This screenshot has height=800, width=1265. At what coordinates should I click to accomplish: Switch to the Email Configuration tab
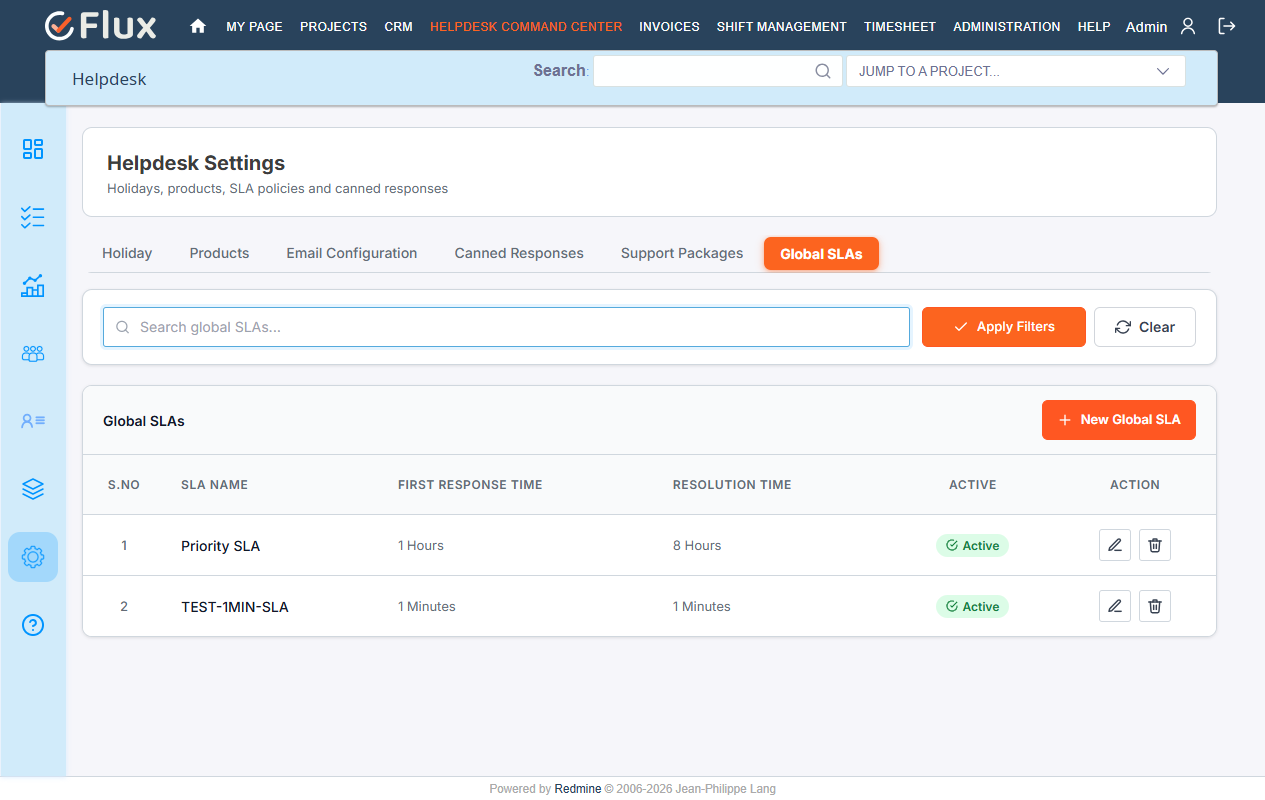click(352, 253)
